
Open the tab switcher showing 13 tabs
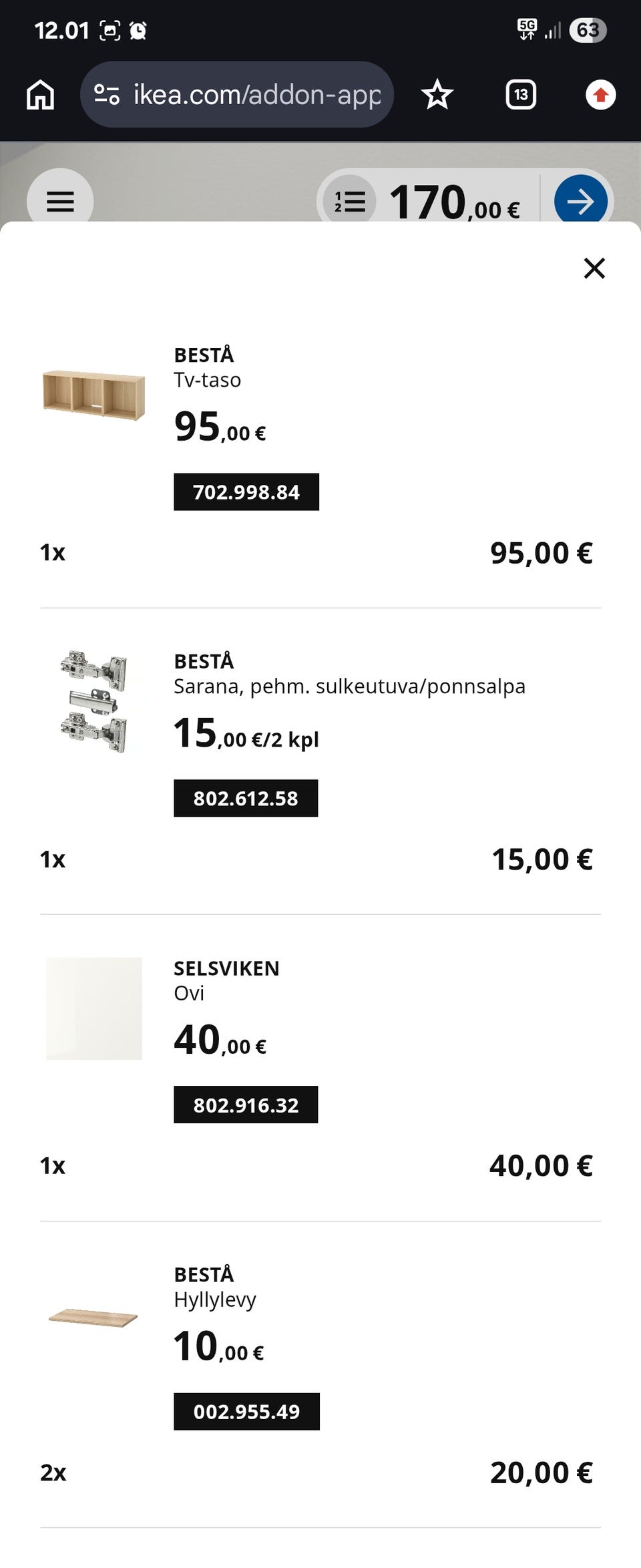click(521, 95)
